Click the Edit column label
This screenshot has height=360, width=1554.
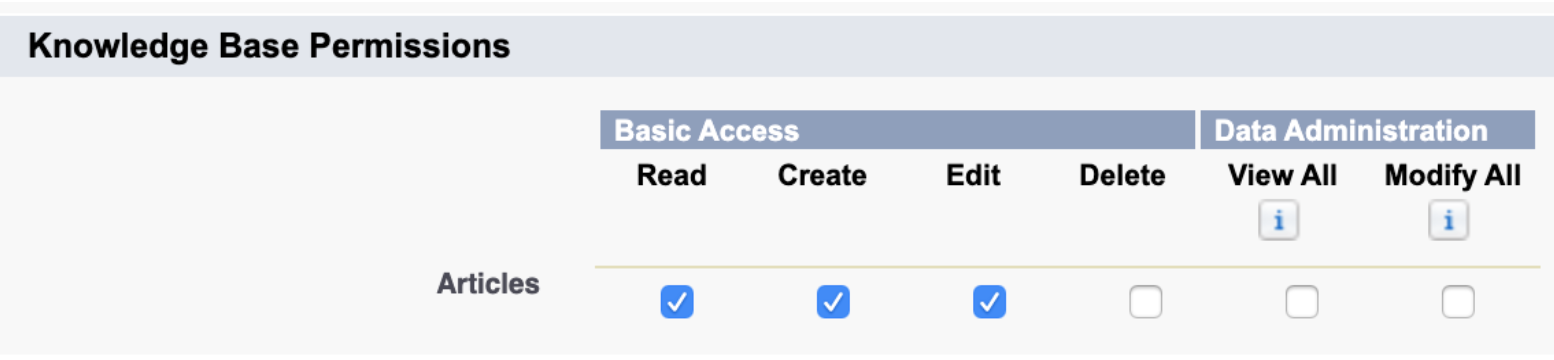click(973, 176)
